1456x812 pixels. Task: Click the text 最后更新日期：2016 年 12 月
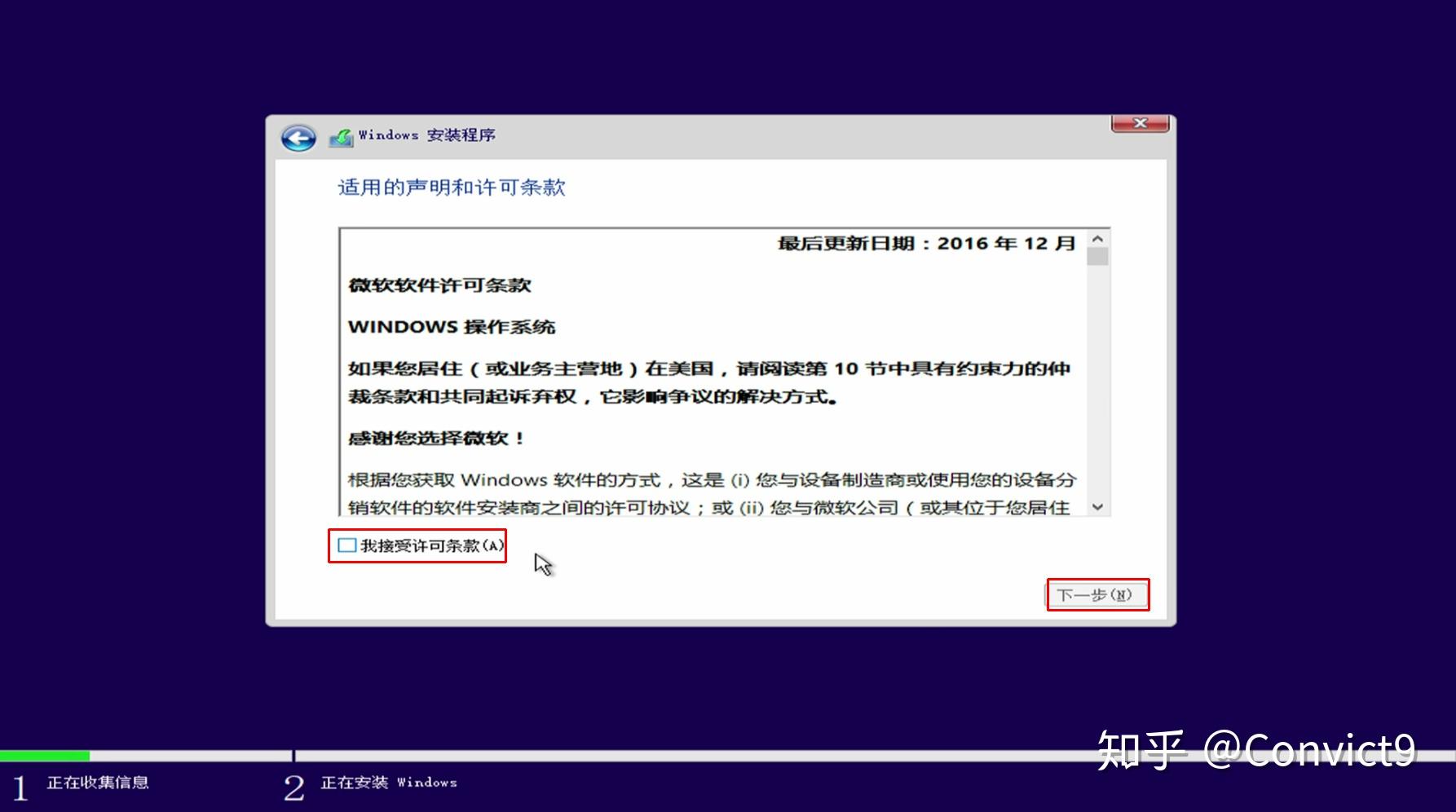pos(927,243)
